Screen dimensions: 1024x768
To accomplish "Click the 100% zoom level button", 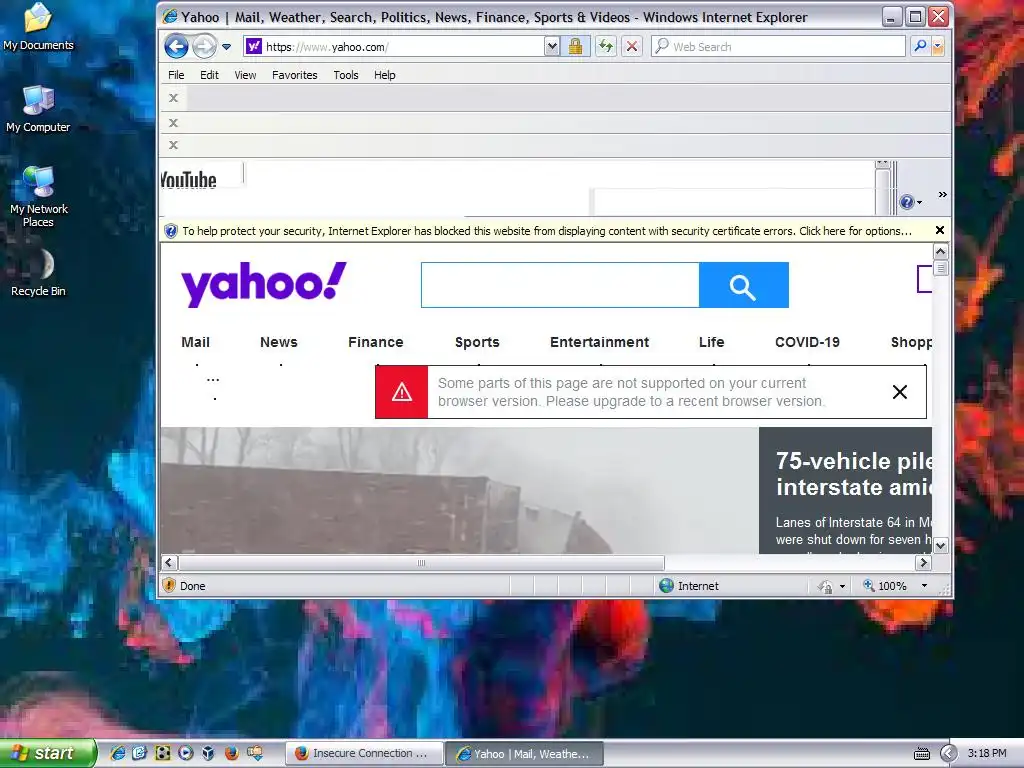I will pos(885,586).
